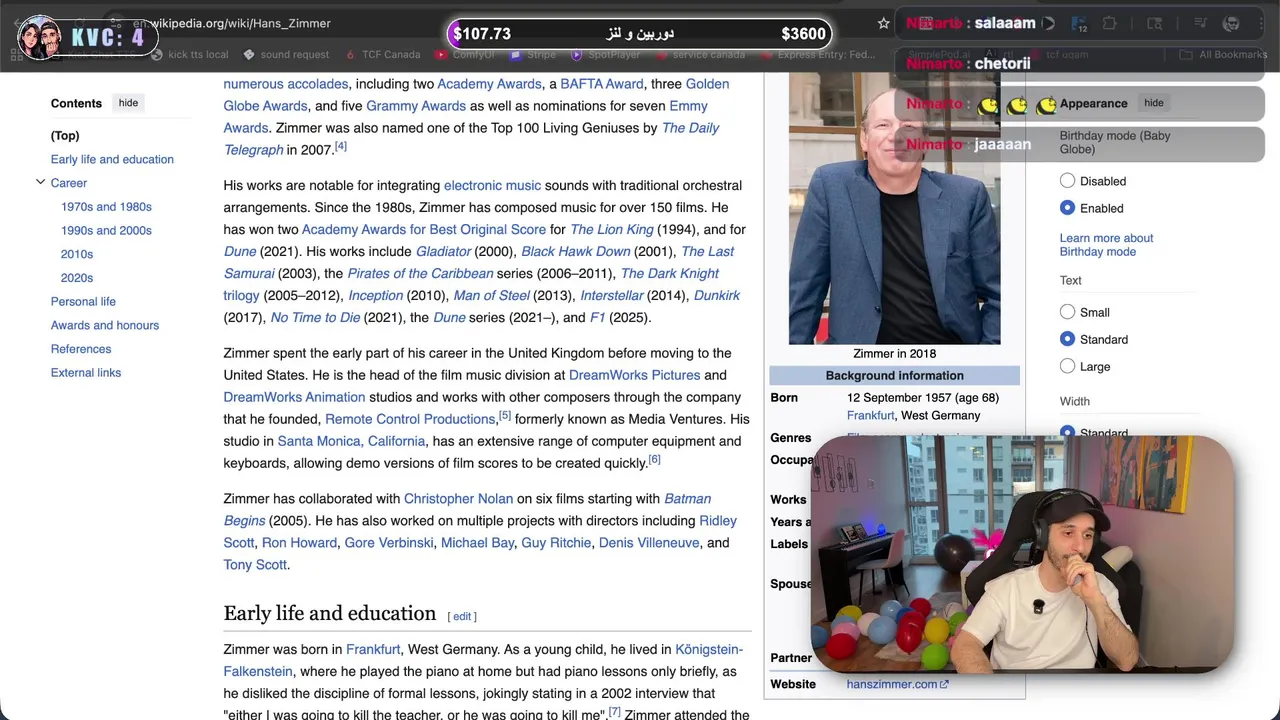
Task: Open the kick tts local bookmark
Action: [190, 55]
